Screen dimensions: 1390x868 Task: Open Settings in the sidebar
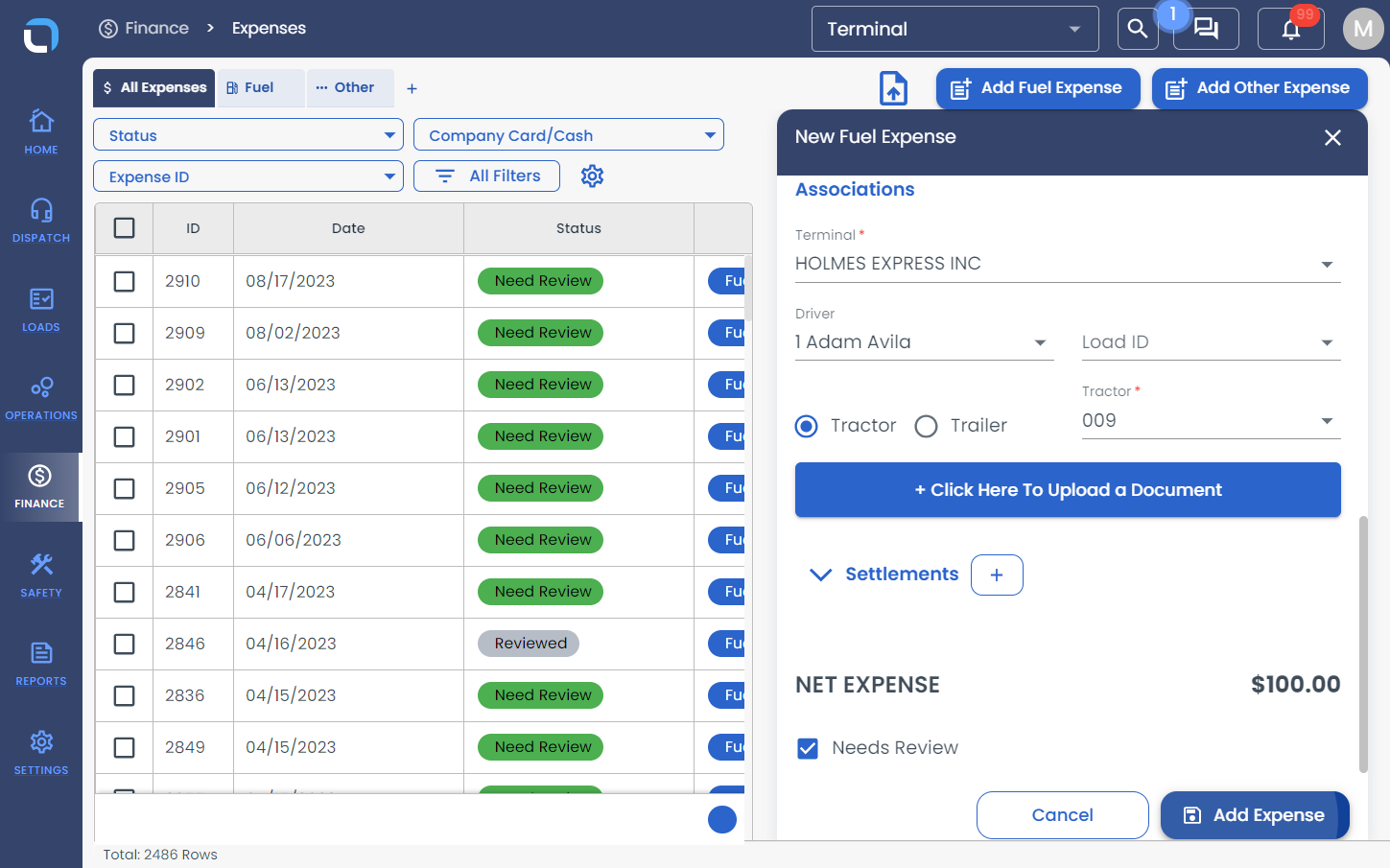point(41,753)
